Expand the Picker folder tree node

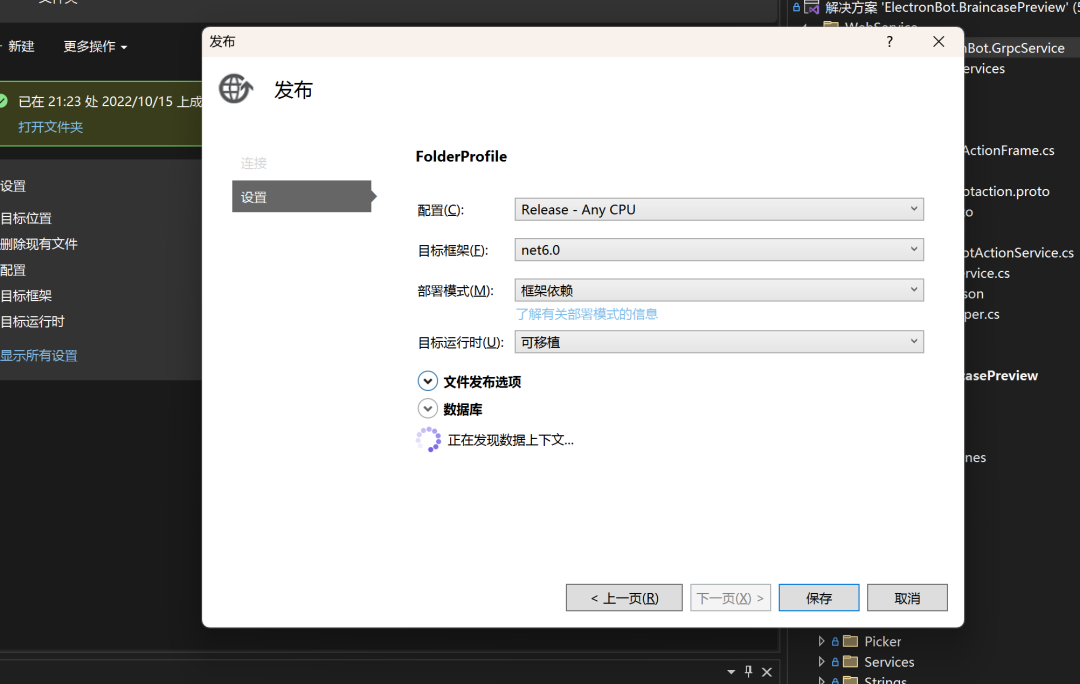(x=822, y=641)
